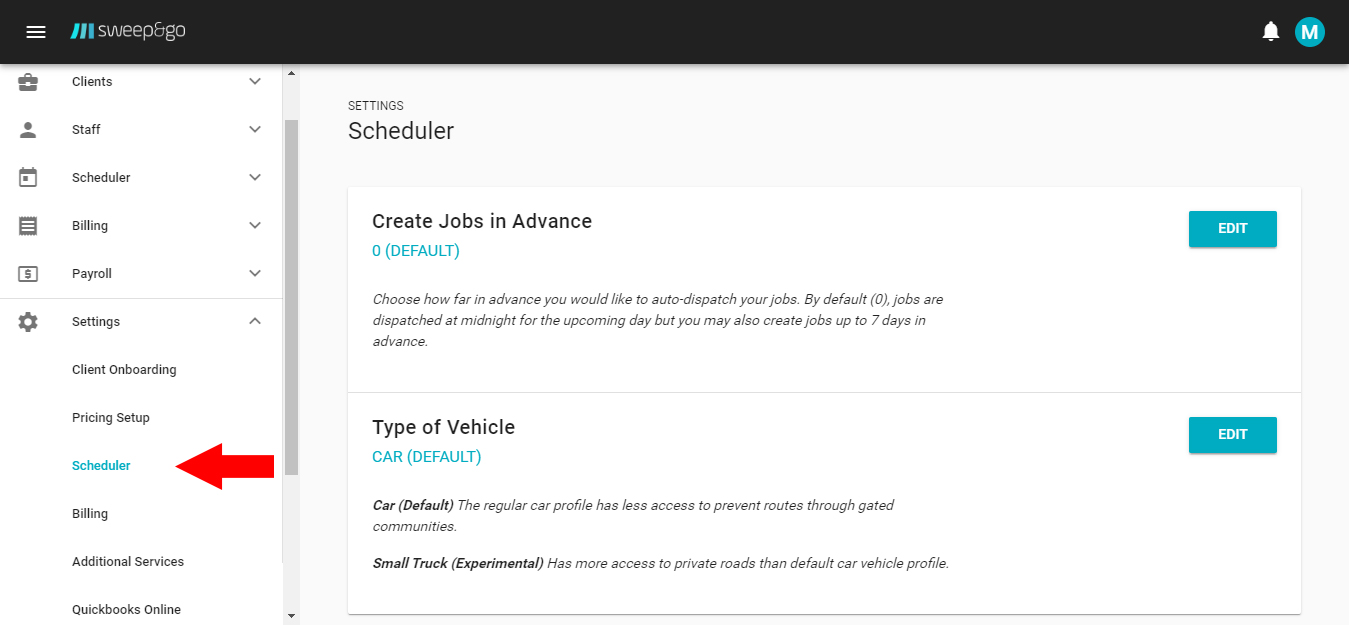The image size is (1349, 625).
Task: Open Quickbooks Online settings
Action: click(x=126, y=609)
